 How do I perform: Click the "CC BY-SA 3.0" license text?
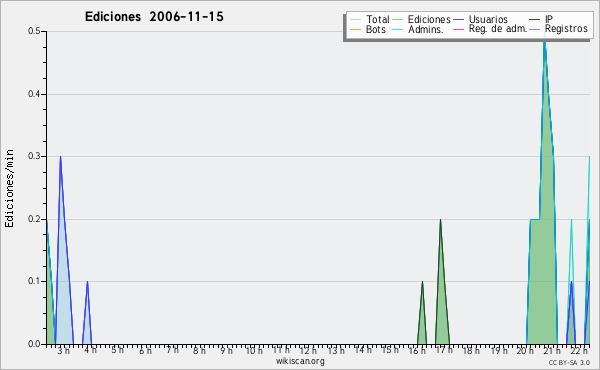(x=569, y=363)
